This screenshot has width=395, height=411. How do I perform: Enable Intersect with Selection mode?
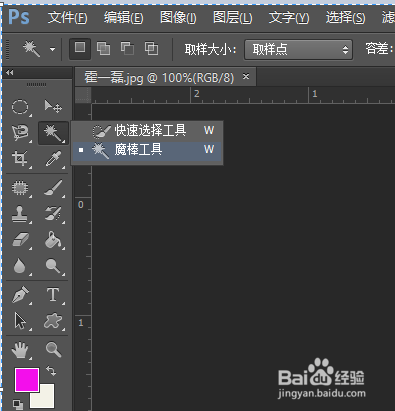coord(151,49)
